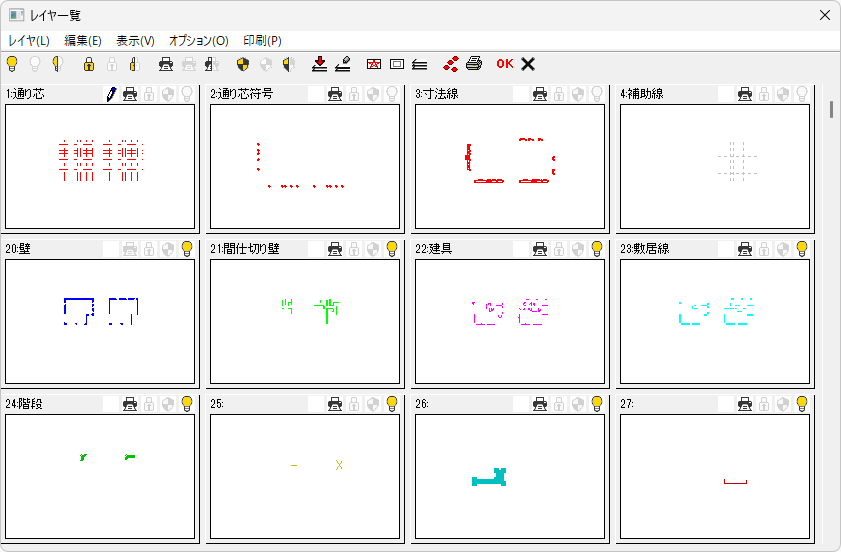Hide layer 21:間仕切り壁 via its bulb

pos(392,249)
